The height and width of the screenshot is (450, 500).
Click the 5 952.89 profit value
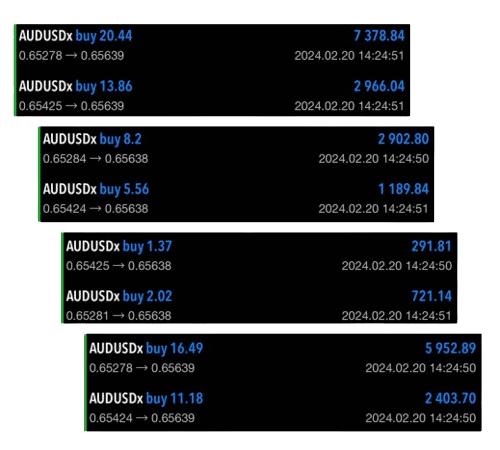450,348
